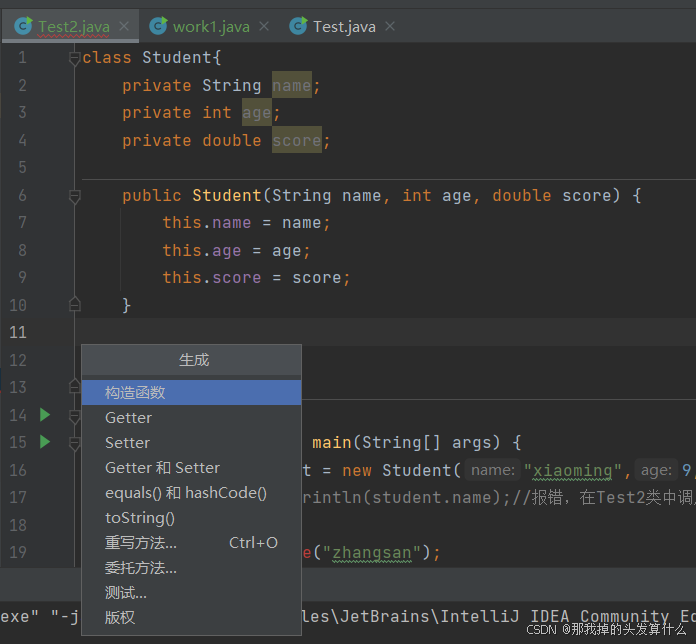Screen dimensions: 696x644
Task: Click the work1.java class file icon
Action: (158, 26)
